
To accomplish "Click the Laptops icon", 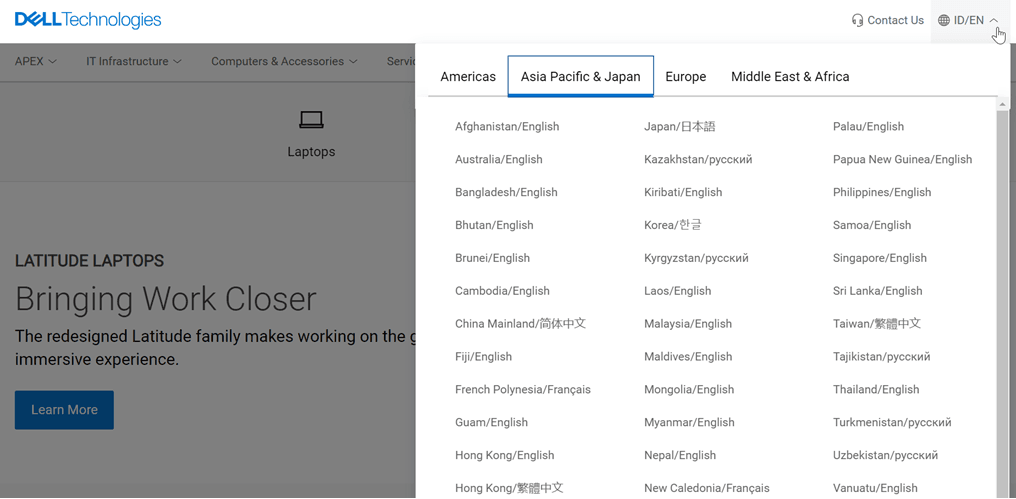I will pos(311,119).
